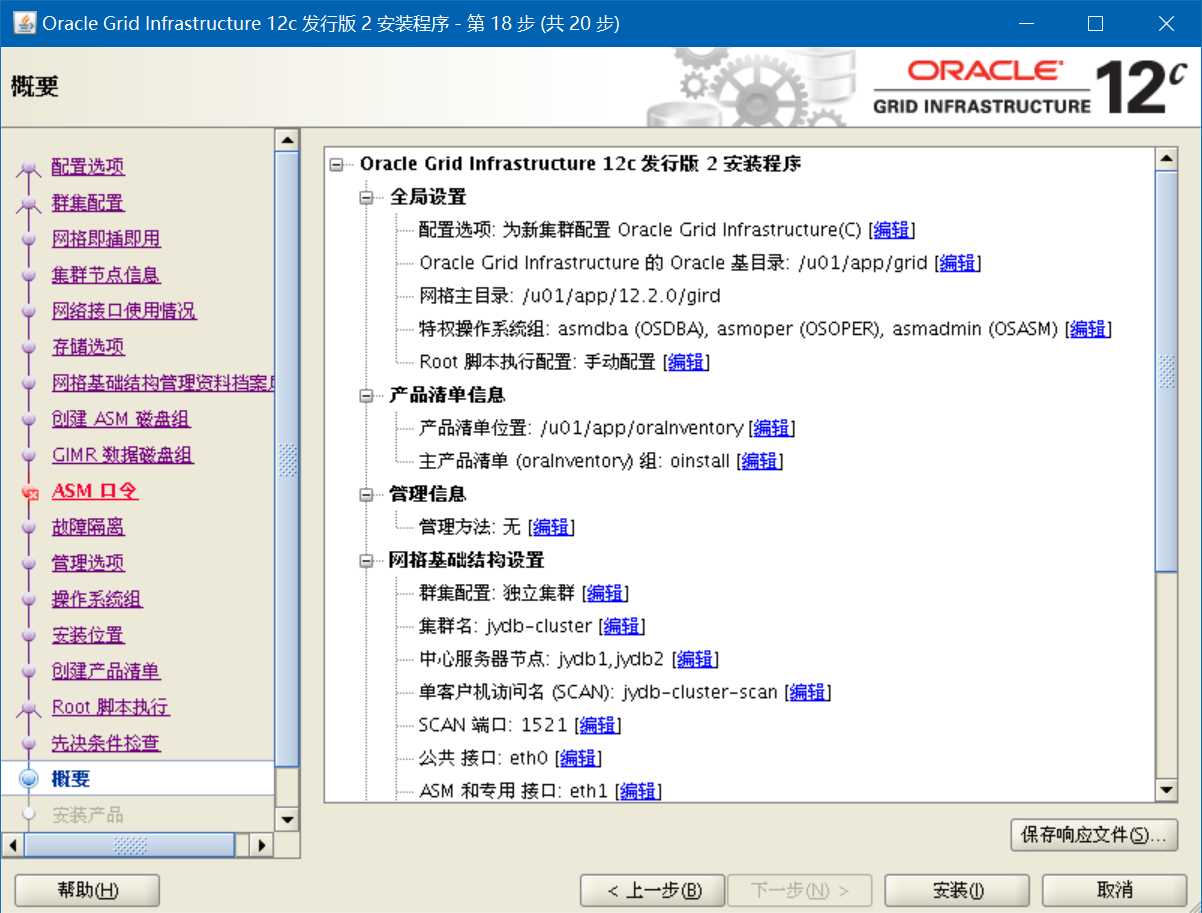Open the 创建 ASM 磁盘组 step
The height and width of the screenshot is (913, 1202).
(x=121, y=419)
